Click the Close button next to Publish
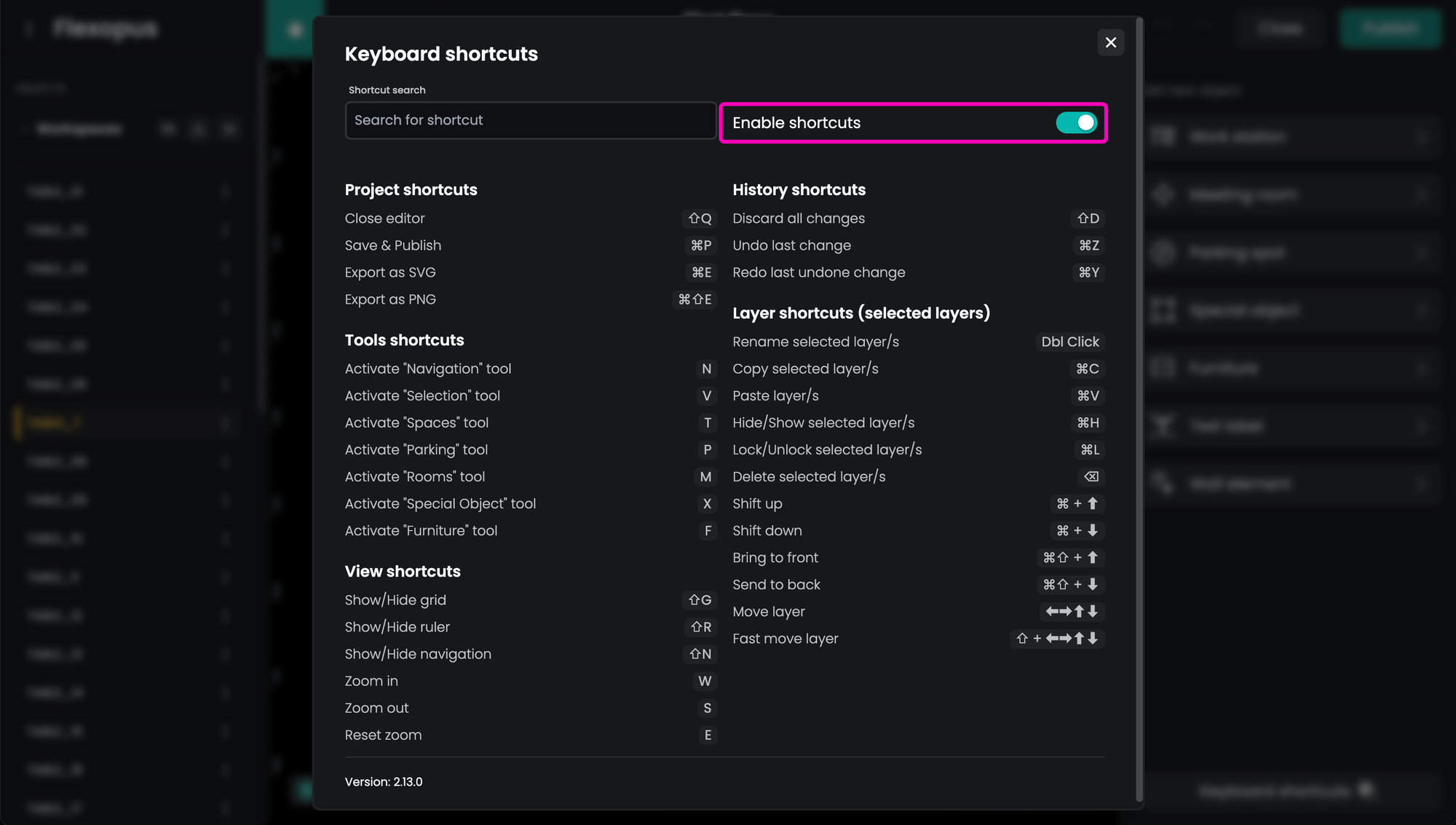1456x825 pixels. 1281,28
